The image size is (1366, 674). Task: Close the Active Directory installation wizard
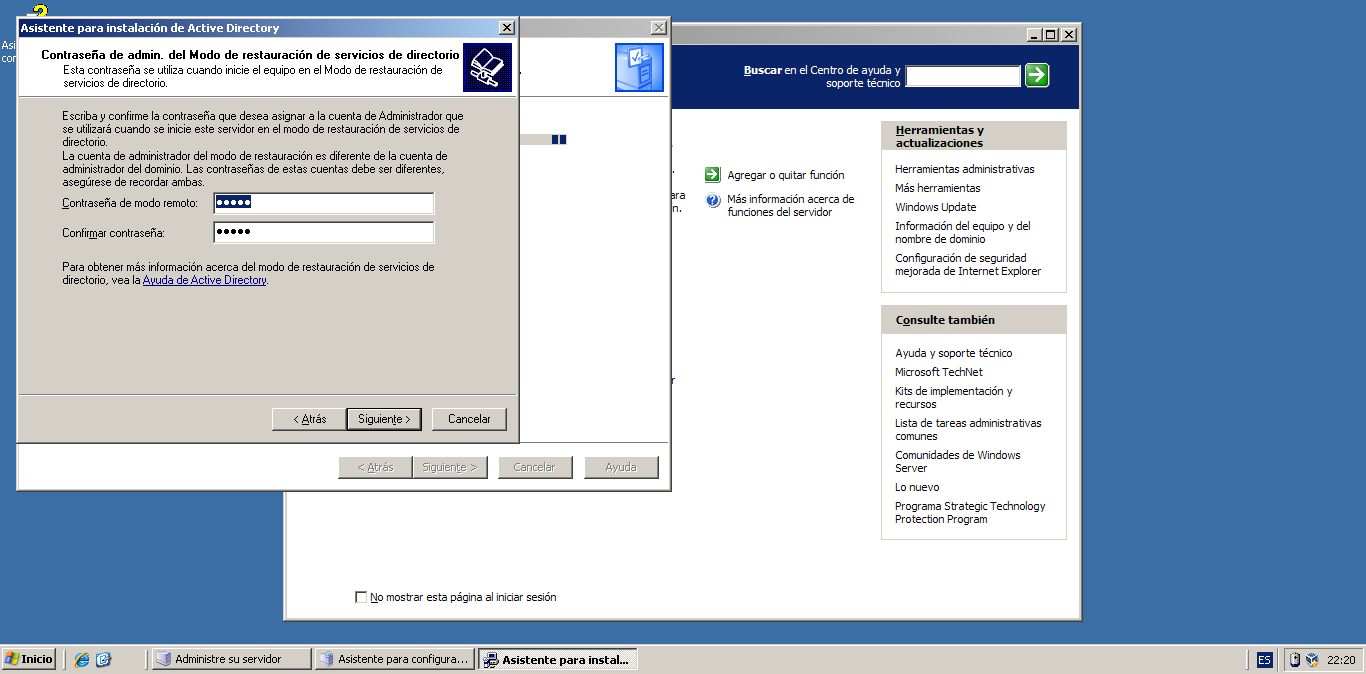point(507,28)
